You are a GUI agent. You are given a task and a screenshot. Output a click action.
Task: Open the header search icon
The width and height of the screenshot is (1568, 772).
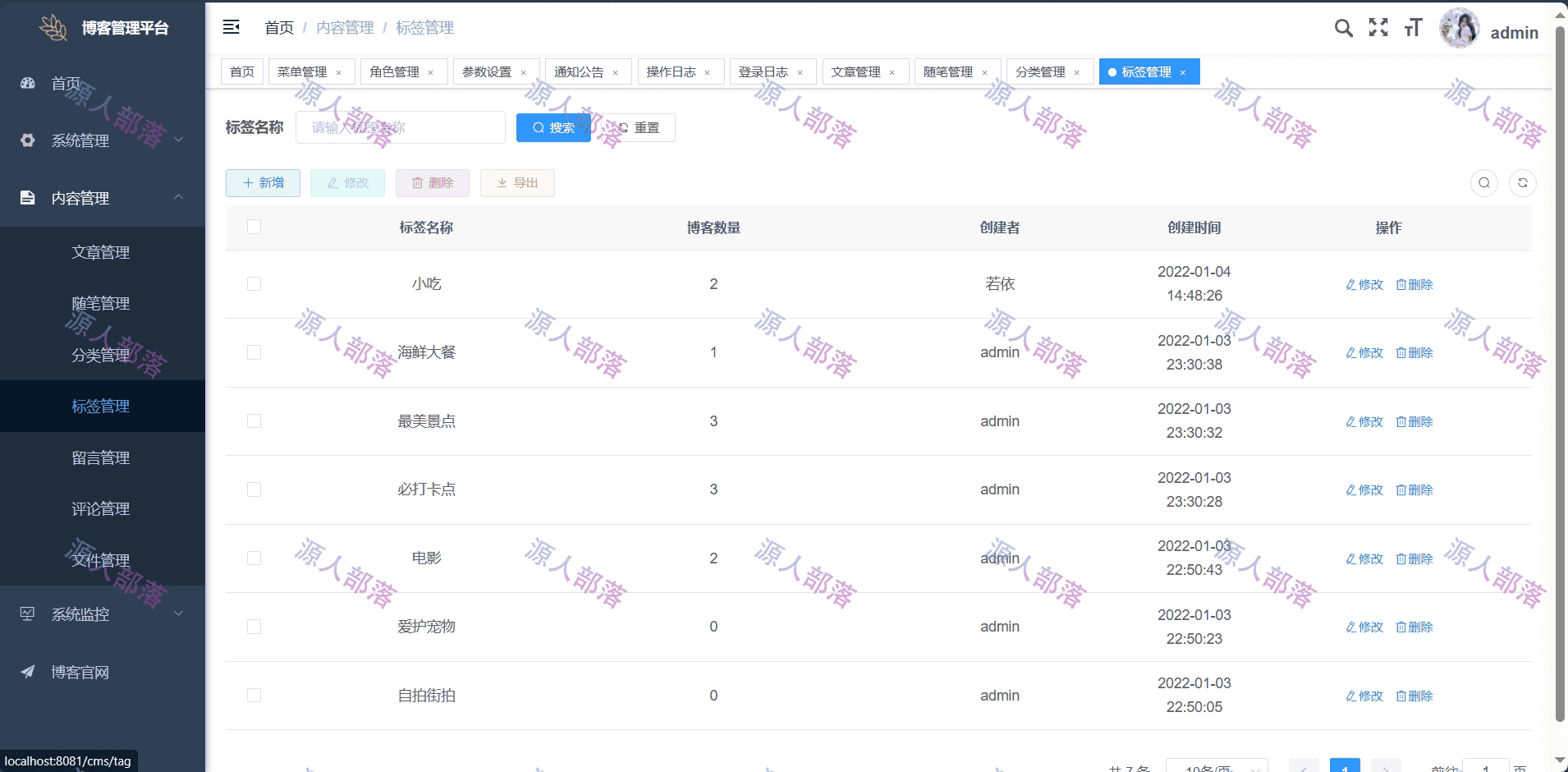[x=1343, y=28]
